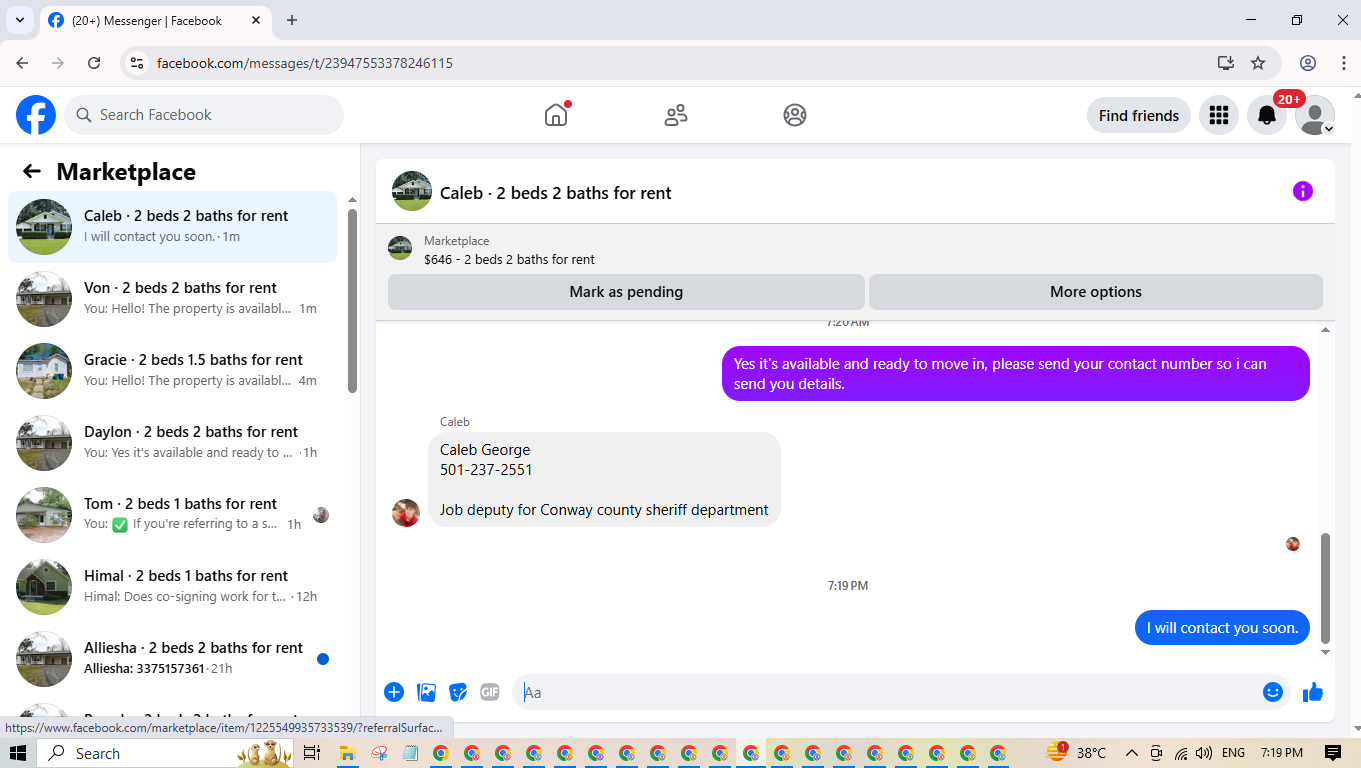Open the tab search dropdown arrow
Viewport: 1361px width, 768px height.
pyautogui.click(x=19, y=20)
